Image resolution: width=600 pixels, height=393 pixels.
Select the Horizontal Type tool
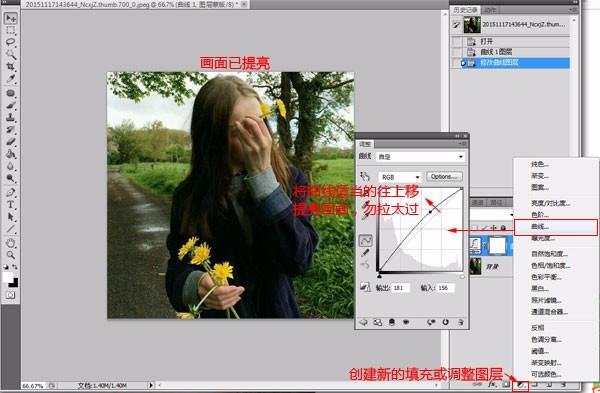pos(11,205)
